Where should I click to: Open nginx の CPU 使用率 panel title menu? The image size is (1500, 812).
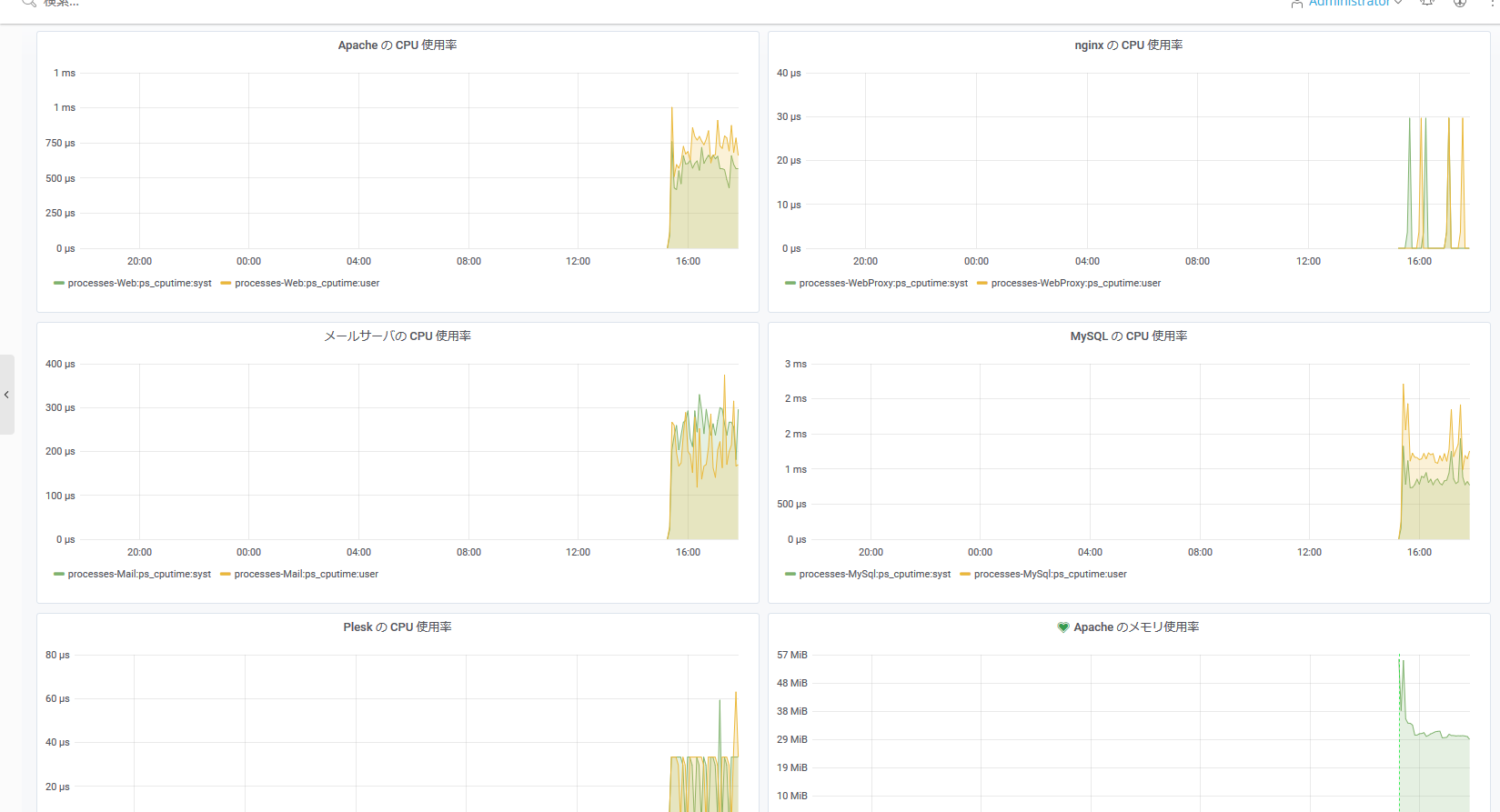tap(1128, 45)
